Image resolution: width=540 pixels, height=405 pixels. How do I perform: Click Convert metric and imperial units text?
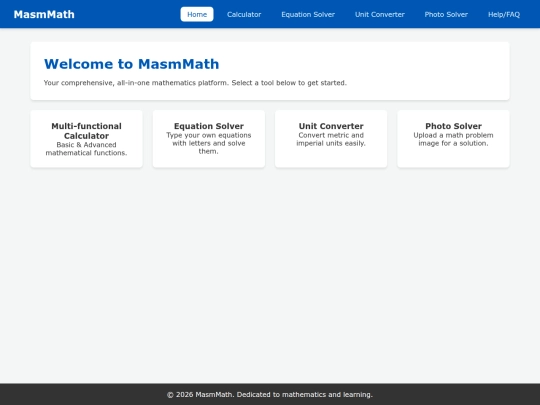coord(331,139)
